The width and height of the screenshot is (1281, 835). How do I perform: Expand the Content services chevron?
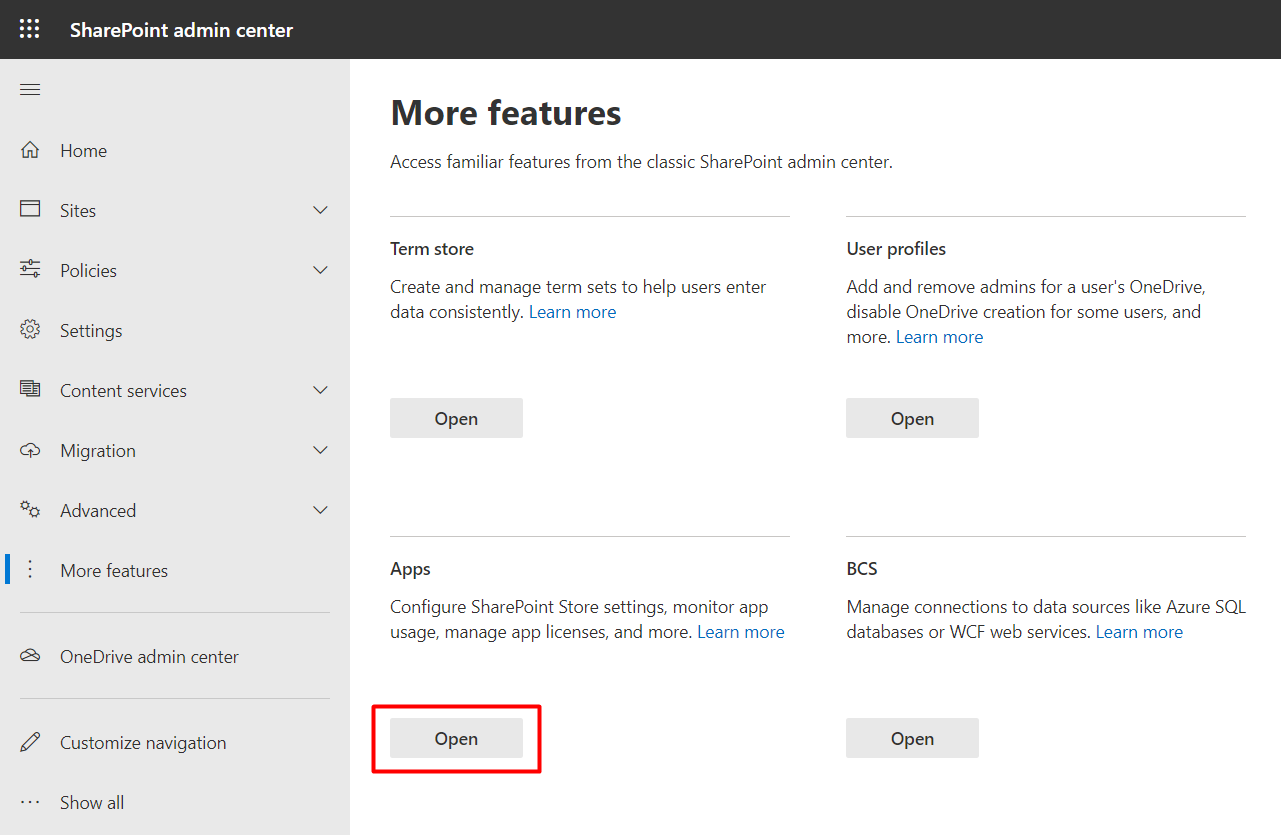[321, 390]
